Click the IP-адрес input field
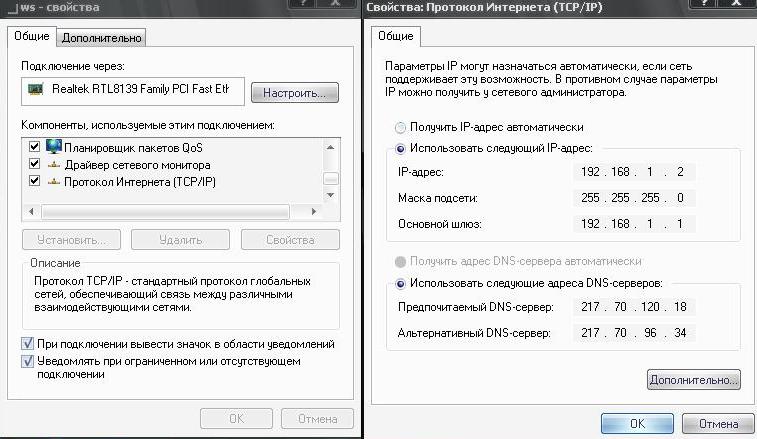 634,172
